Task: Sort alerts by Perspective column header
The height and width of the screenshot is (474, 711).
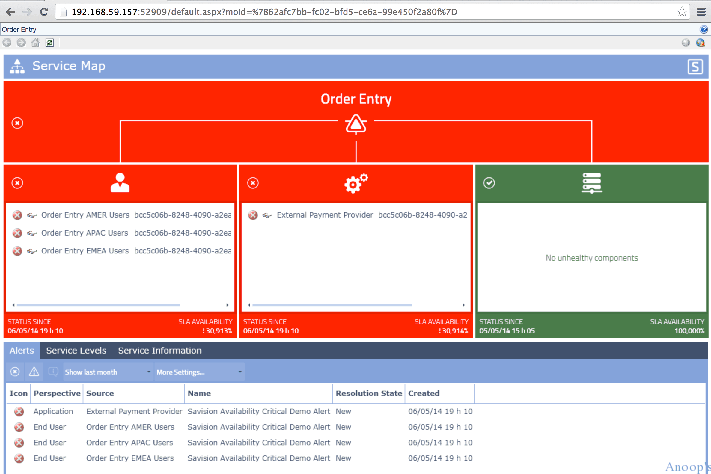Action: (x=57, y=393)
